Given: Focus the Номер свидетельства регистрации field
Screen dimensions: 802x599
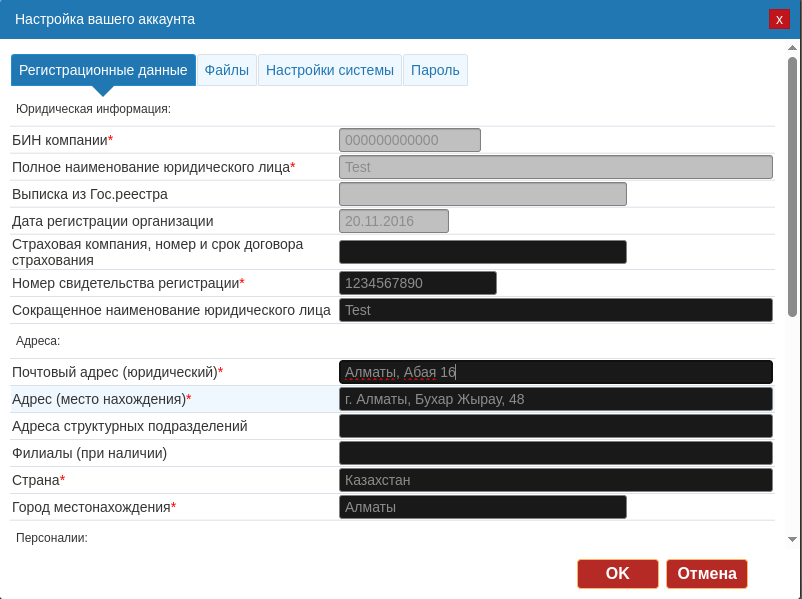Looking at the screenshot, I should (418, 283).
